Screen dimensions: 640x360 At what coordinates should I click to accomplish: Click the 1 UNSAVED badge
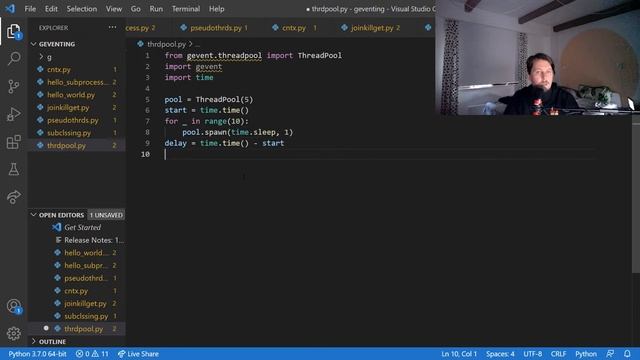[x=106, y=215]
